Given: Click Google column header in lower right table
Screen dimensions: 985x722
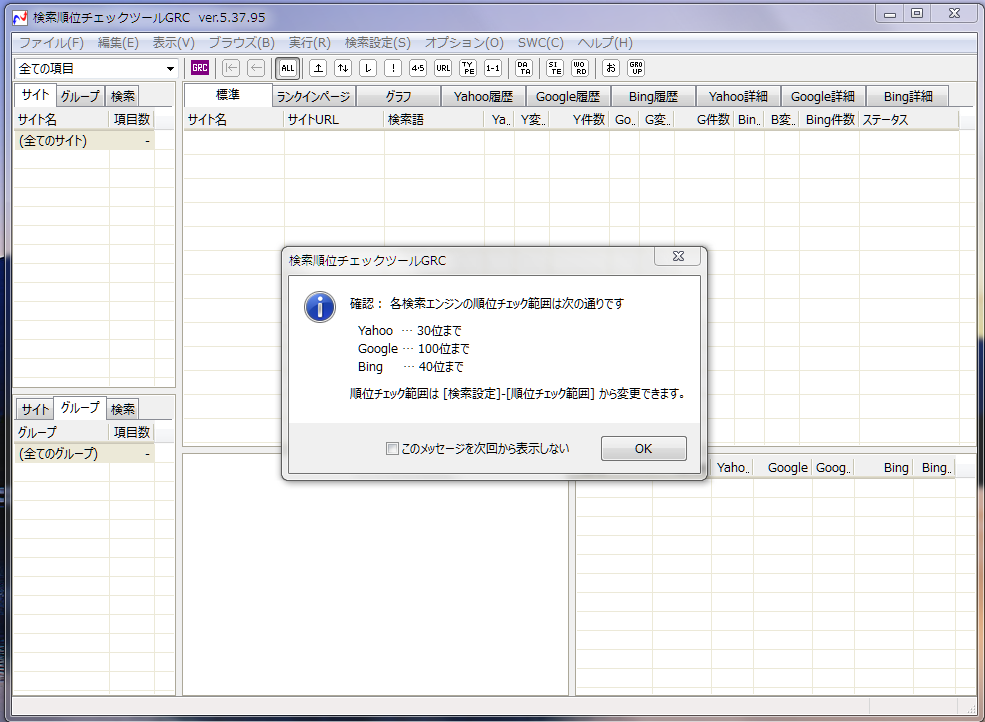Looking at the screenshot, I should [x=782, y=468].
